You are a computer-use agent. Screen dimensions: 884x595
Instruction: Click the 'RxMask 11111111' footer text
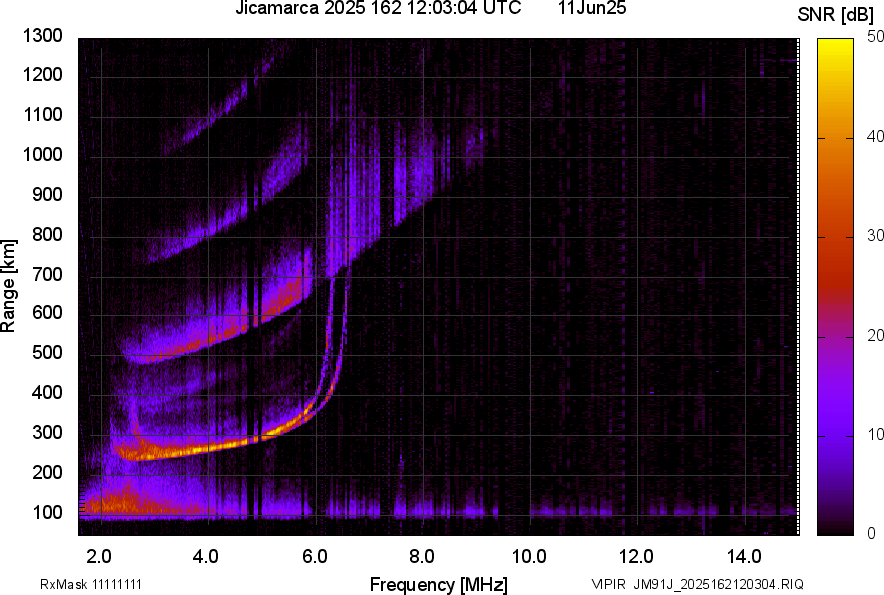tap(91, 584)
